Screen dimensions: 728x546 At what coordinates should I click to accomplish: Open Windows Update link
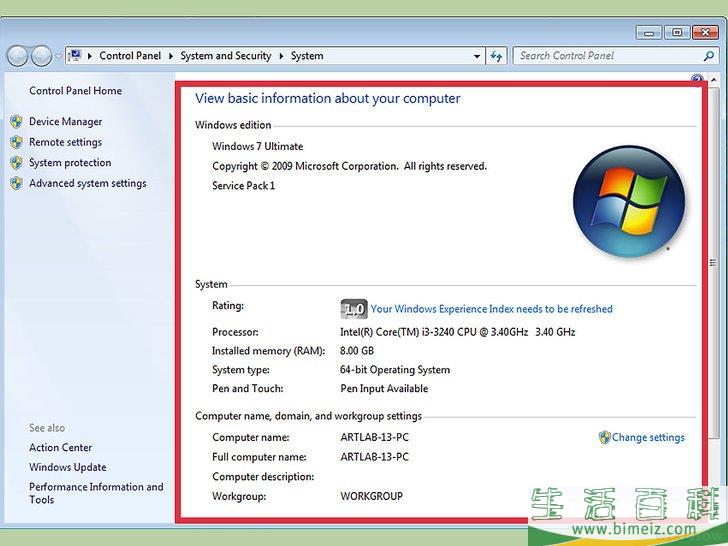point(68,467)
